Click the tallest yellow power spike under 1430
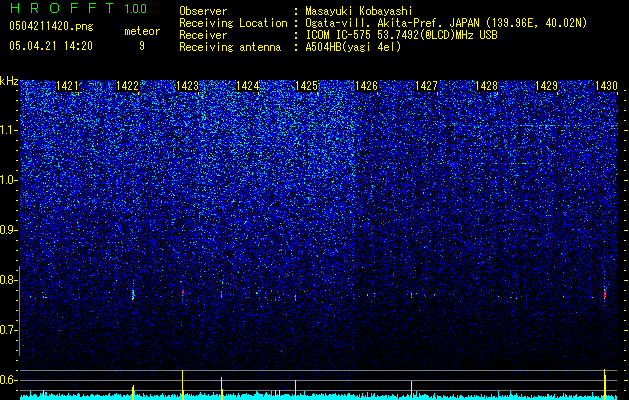The height and width of the screenshot is (400, 629). (x=605, y=384)
